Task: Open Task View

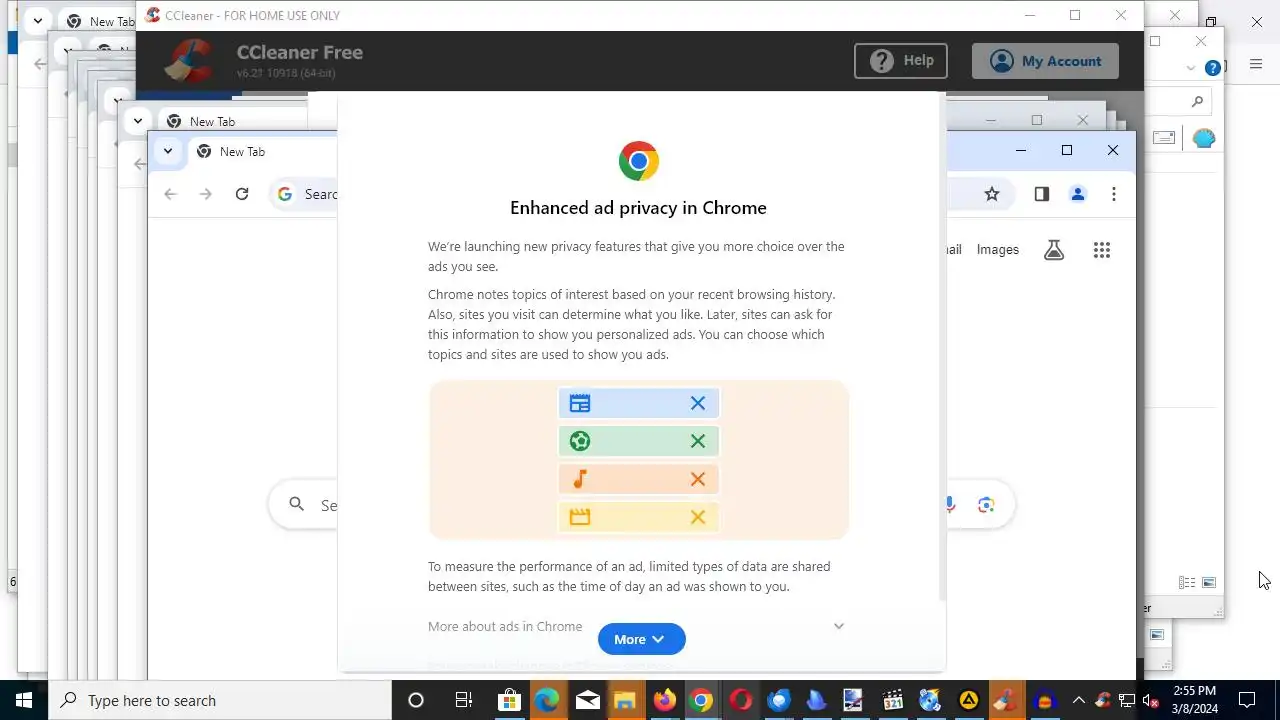Action: (464, 700)
